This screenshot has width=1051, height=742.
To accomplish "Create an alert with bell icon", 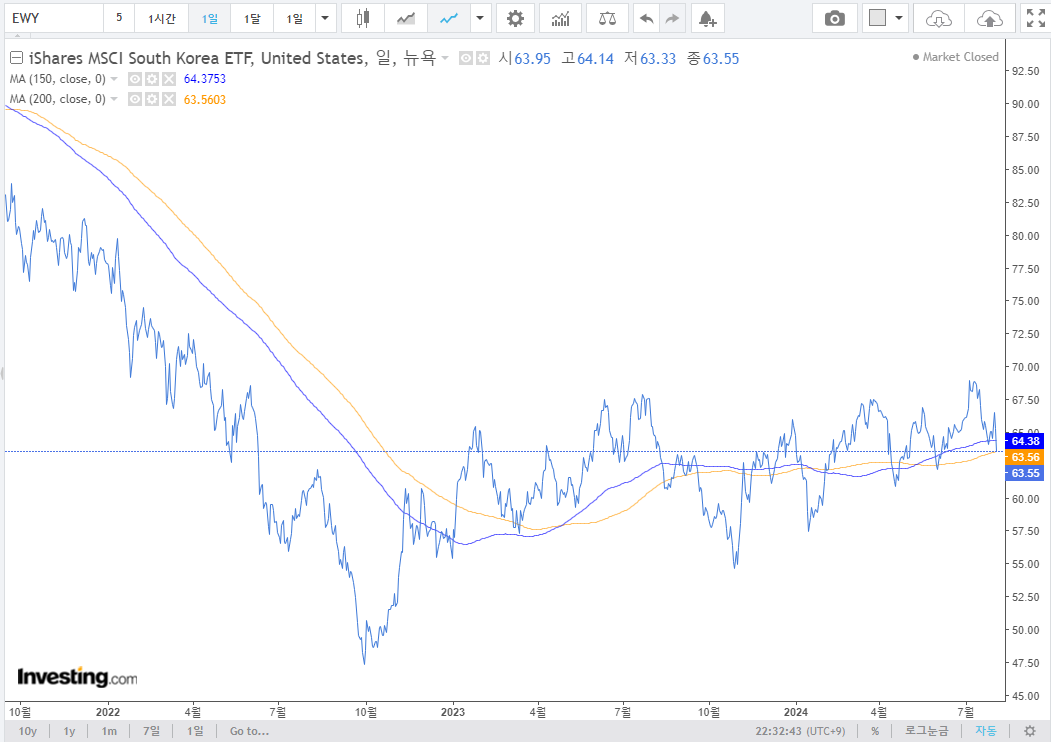I will click(x=707, y=18).
